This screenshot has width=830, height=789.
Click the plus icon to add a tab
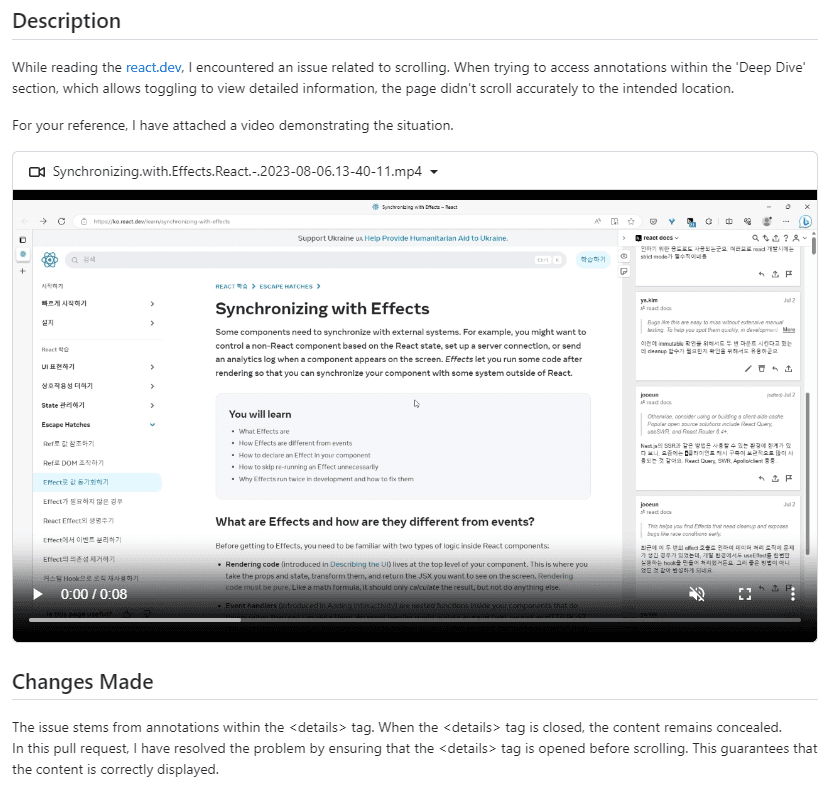coord(23,271)
